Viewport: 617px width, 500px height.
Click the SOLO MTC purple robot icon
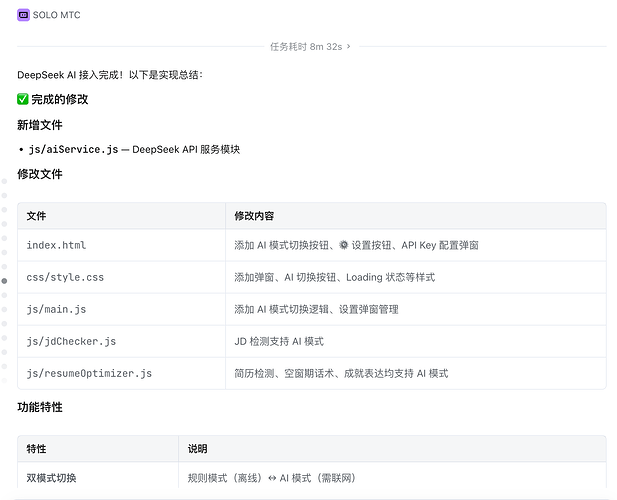pyautogui.click(x=23, y=15)
